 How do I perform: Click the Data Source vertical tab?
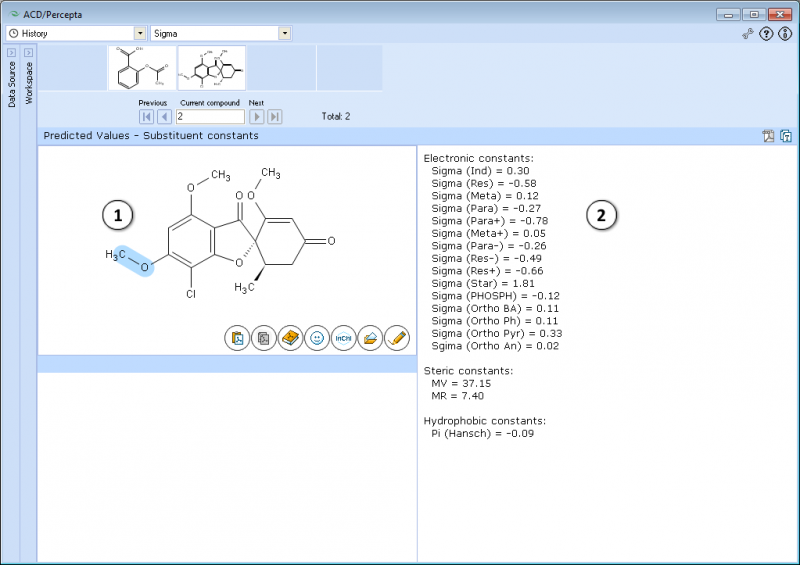coord(12,84)
